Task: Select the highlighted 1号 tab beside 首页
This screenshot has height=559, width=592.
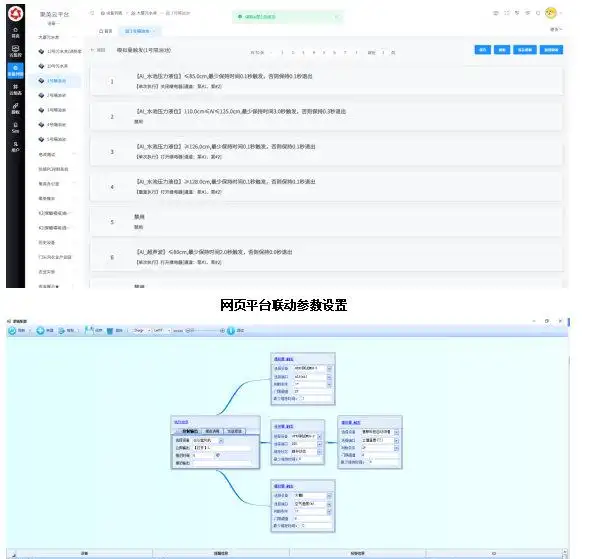Action: 139,31
